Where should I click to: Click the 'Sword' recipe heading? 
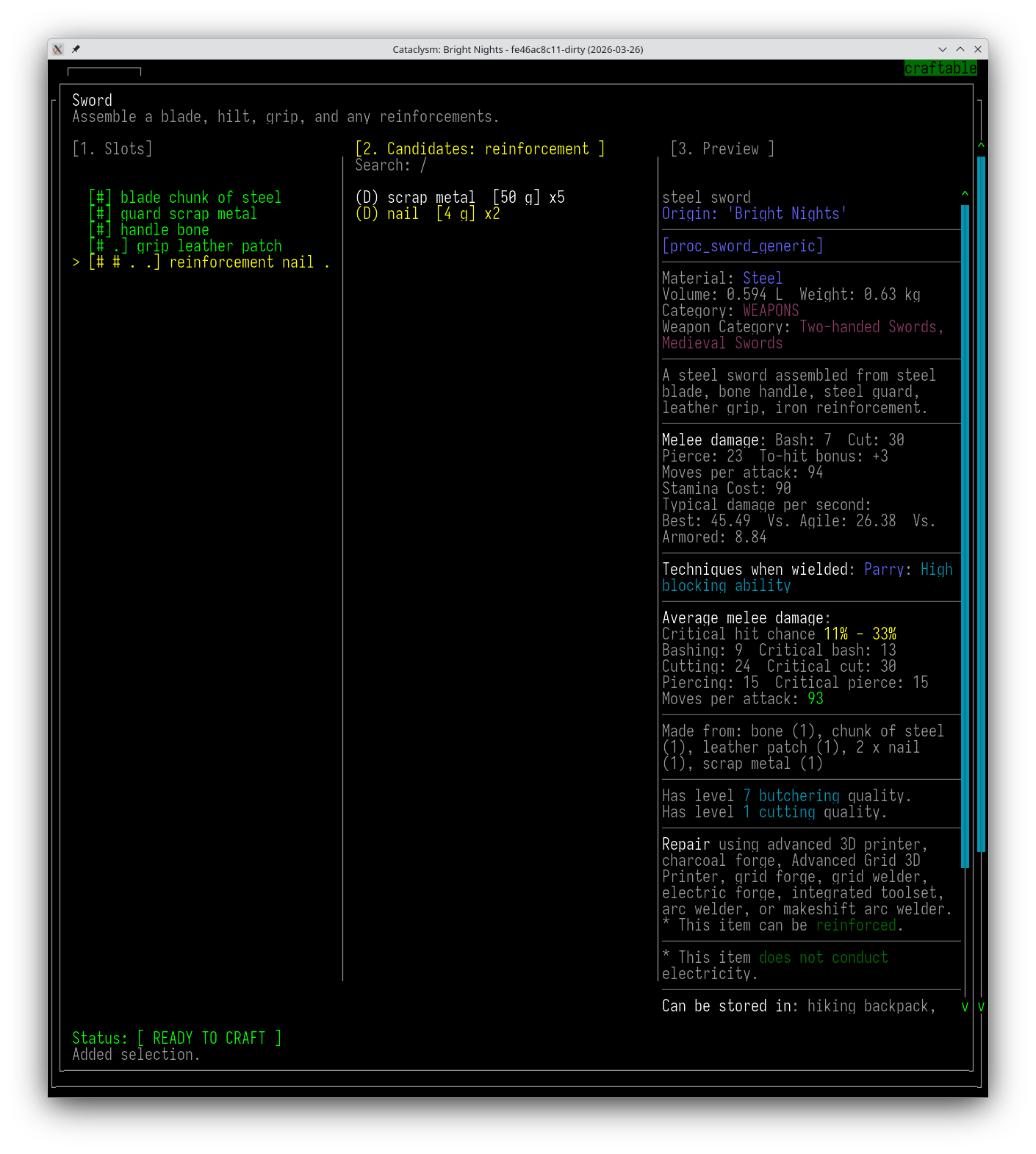(92, 100)
